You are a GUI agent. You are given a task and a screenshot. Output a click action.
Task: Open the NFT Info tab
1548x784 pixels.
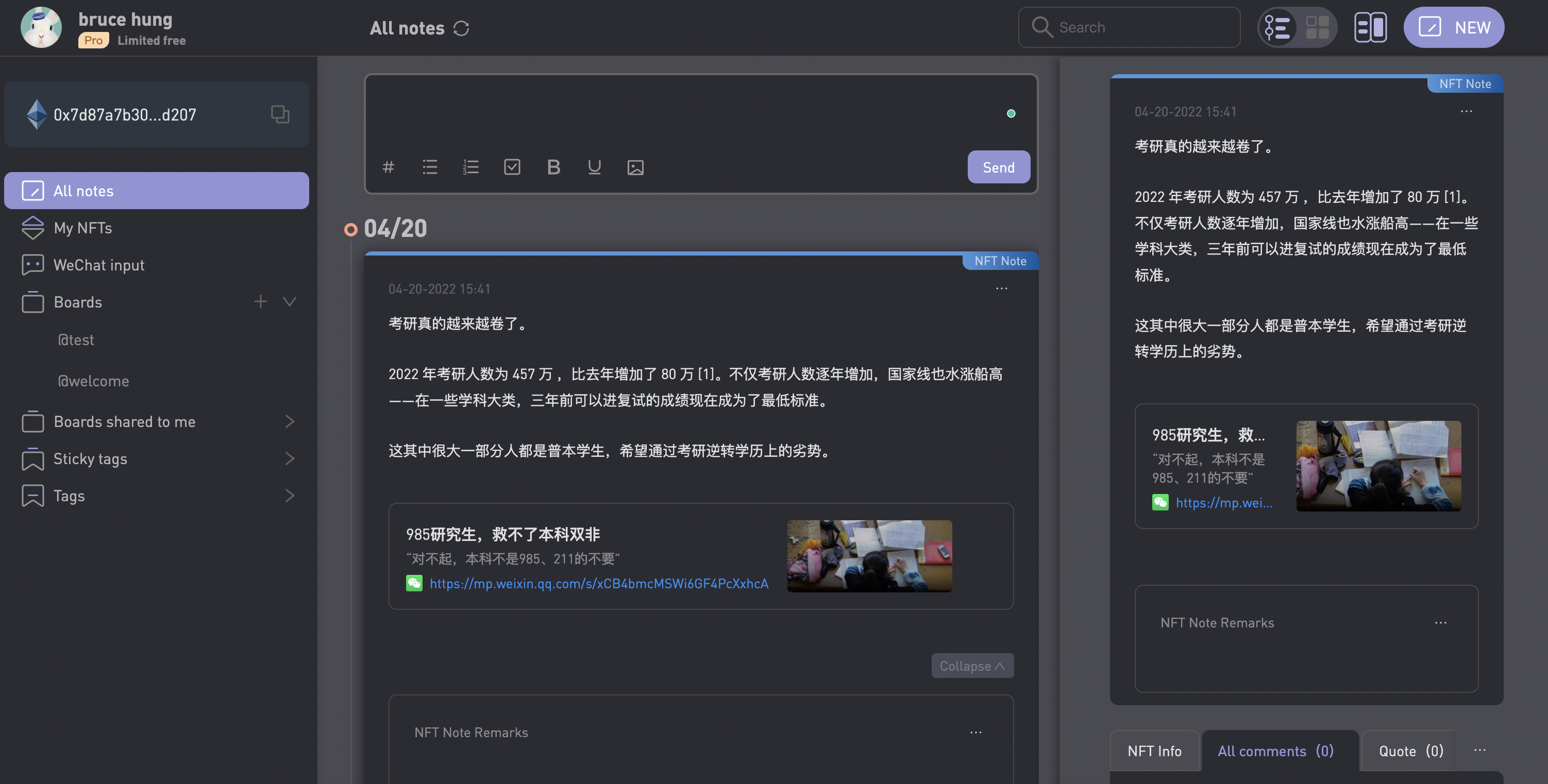[1154, 751]
